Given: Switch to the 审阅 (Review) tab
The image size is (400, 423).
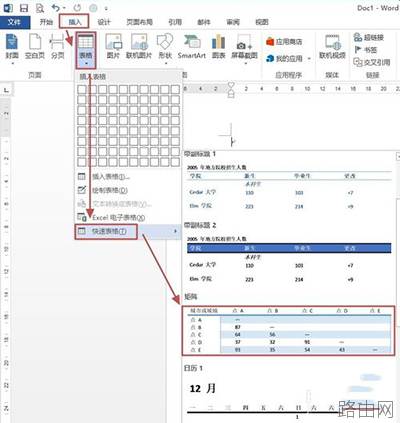Looking at the screenshot, I should click(x=233, y=22).
